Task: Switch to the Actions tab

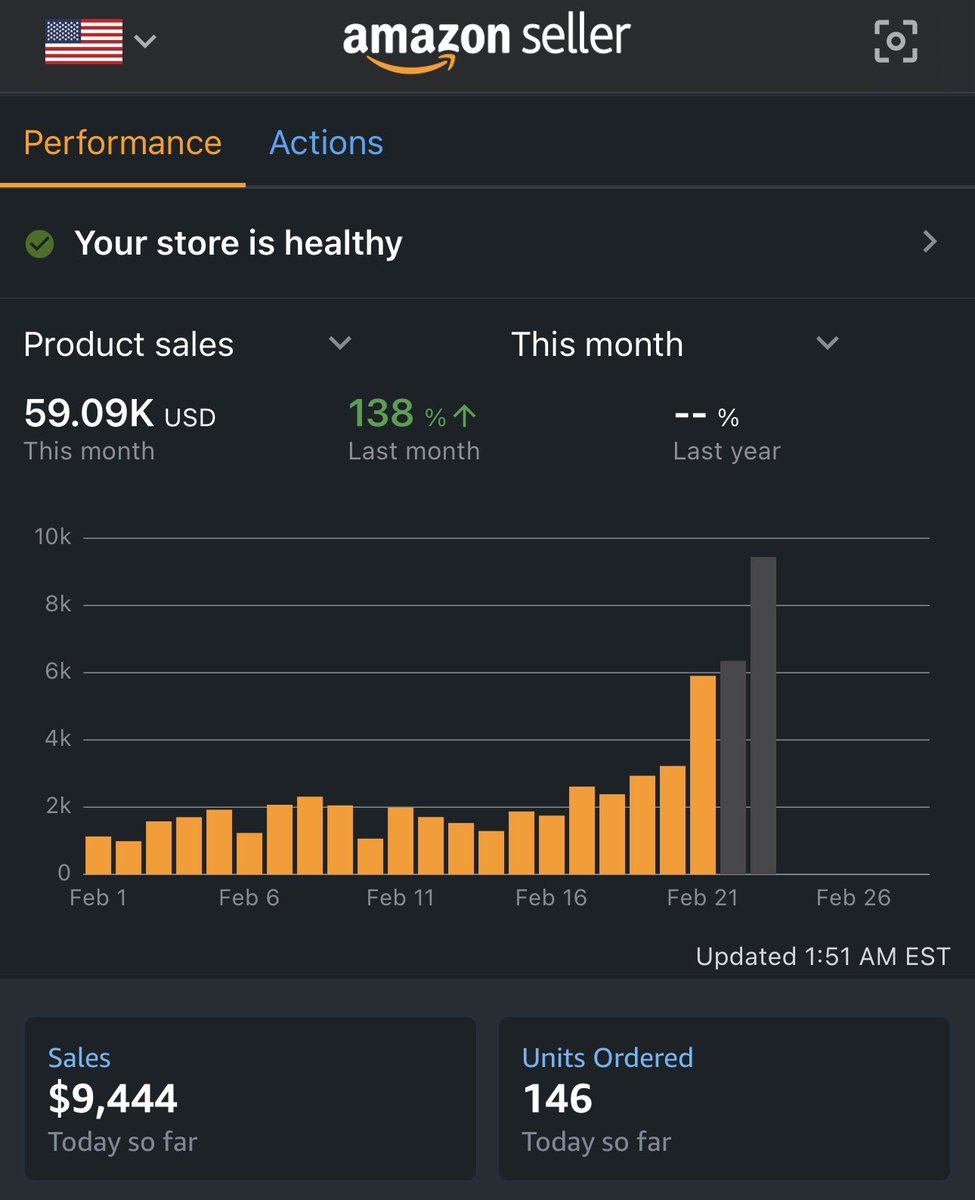Action: [325, 142]
